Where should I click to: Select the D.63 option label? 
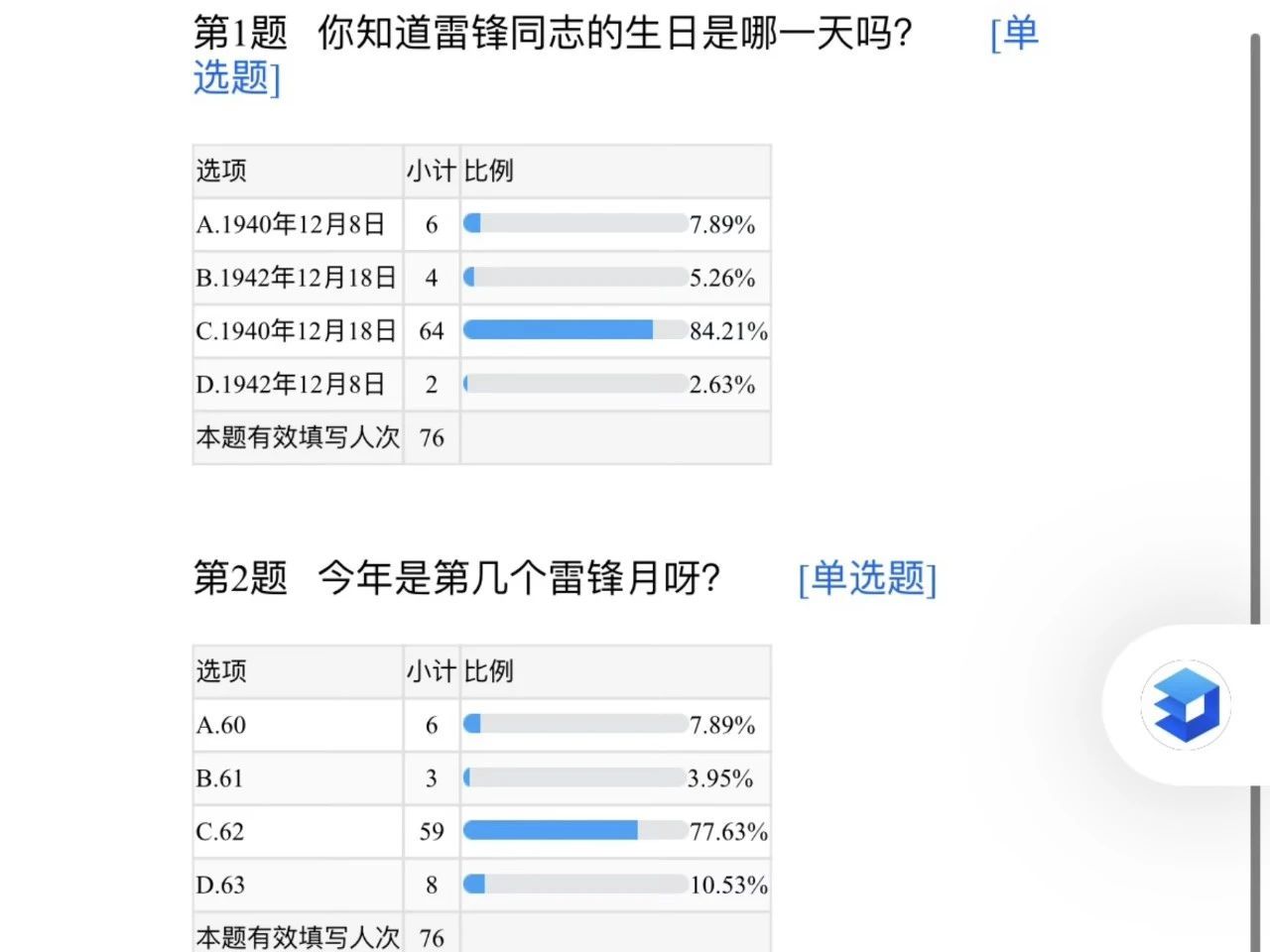pyautogui.click(x=220, y=886)
